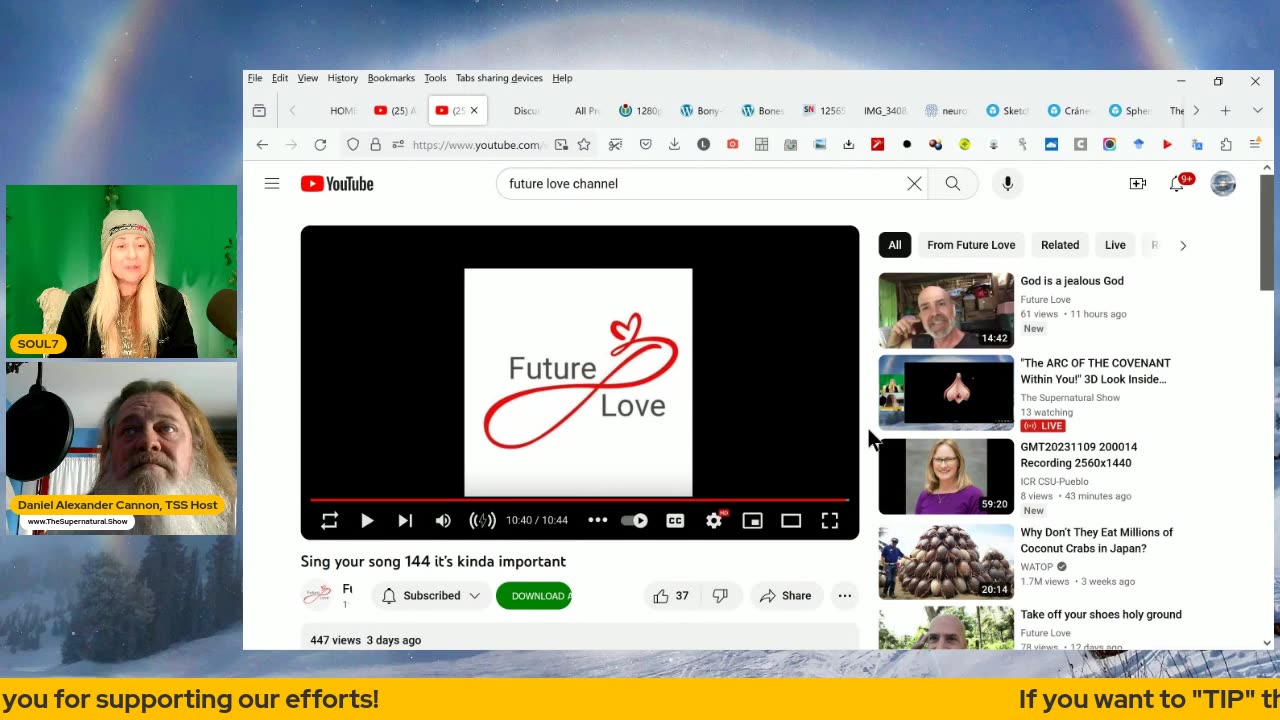Open the Future Love channel avatar
This screenshot has height=720, width=1280.
coord(317,596)
